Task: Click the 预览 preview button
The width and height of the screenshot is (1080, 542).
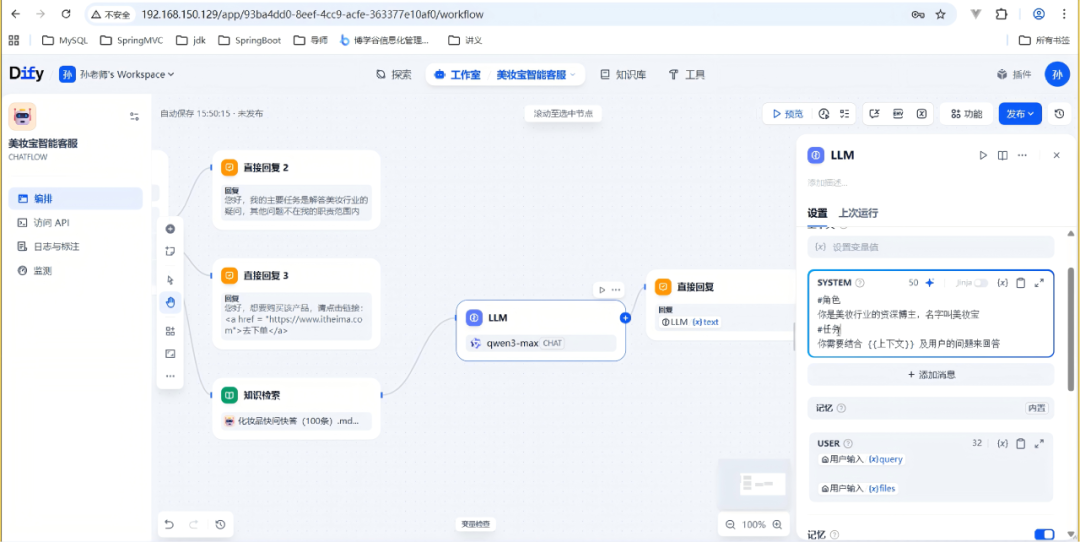Action: [x=785, y=114]
